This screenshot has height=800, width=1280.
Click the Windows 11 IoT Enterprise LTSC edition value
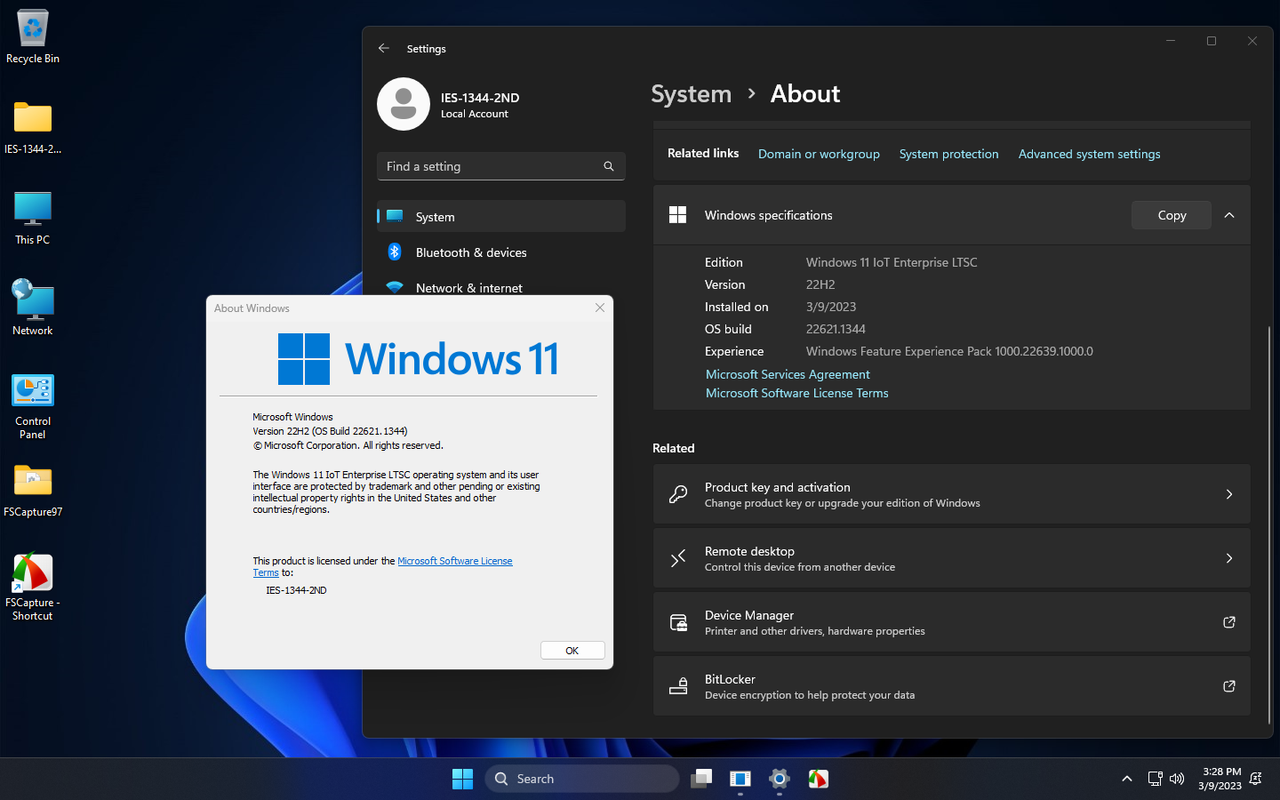click(x=891, y=262)
